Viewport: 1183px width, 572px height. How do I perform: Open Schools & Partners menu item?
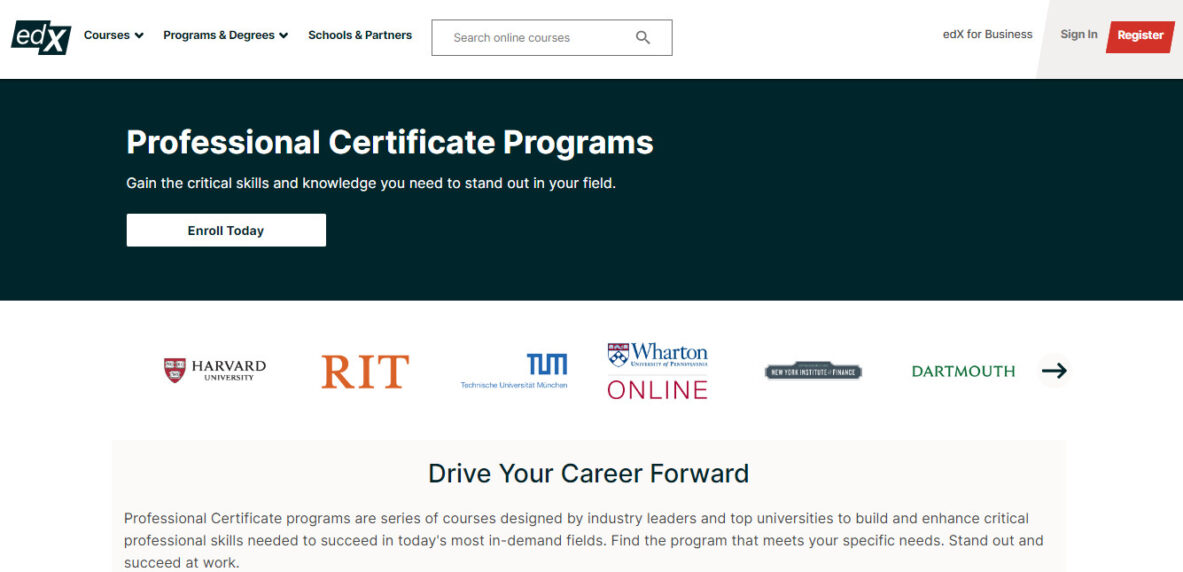point(360,35)
